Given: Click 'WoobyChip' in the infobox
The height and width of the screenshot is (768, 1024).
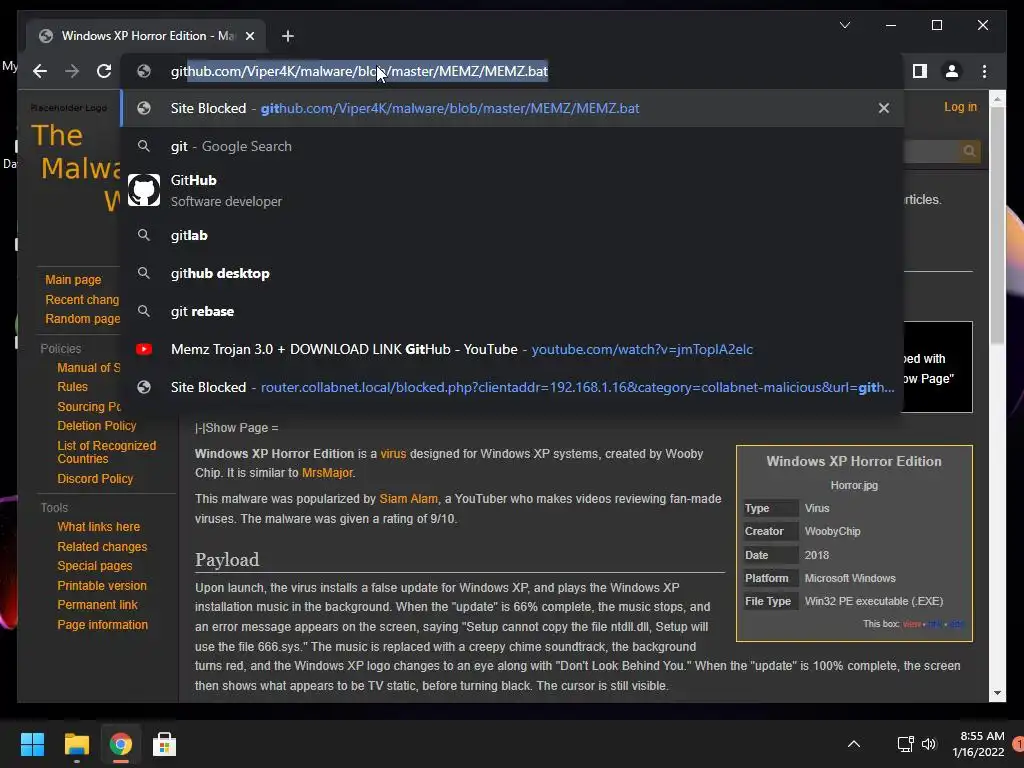Looking at the screenshot, I should tap(832, 532).
